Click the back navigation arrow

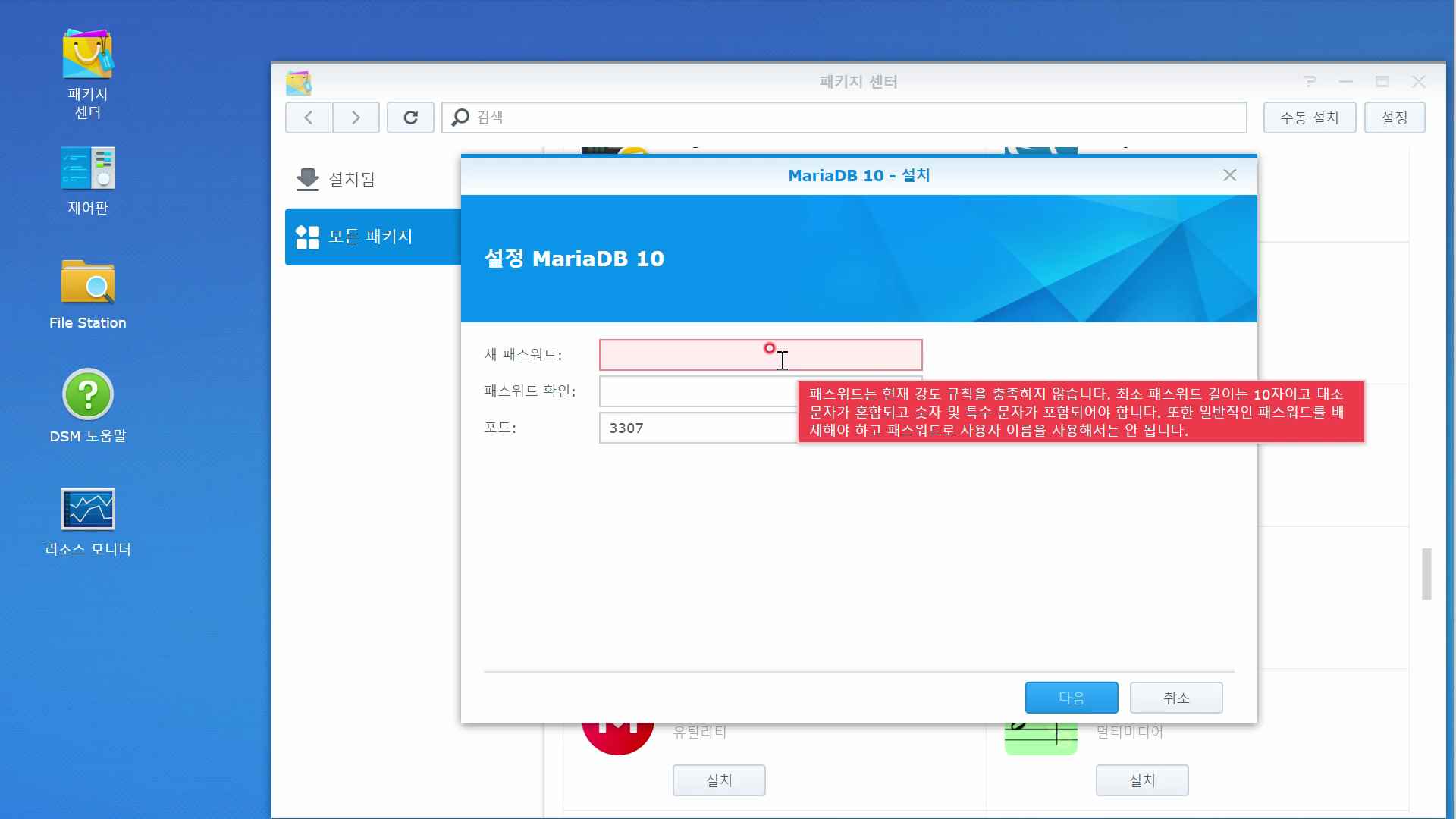tap(309, 118)
